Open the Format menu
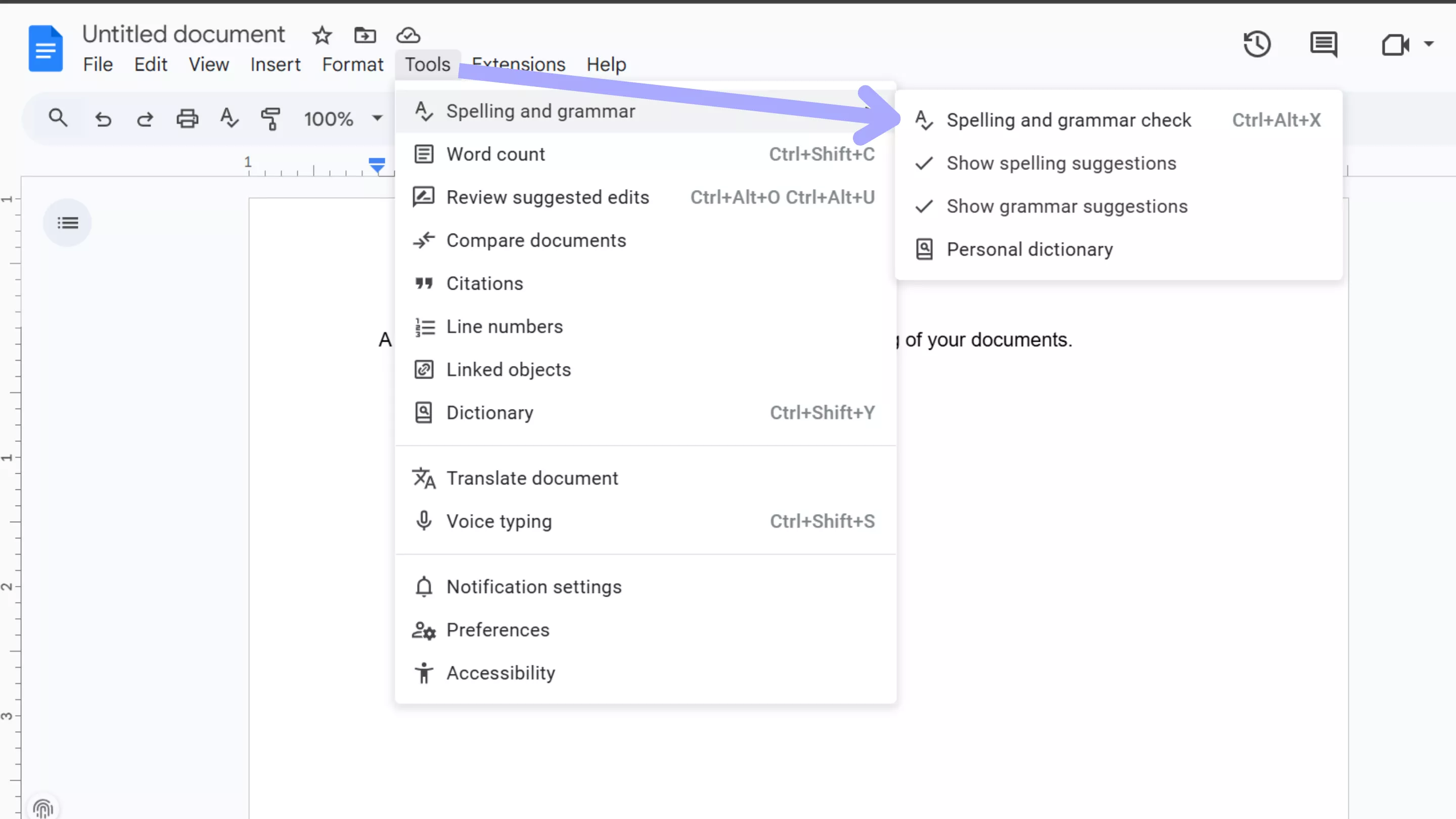Image resolution: width=1456 pixels, height=819 pixels. [x=352, y=64]
